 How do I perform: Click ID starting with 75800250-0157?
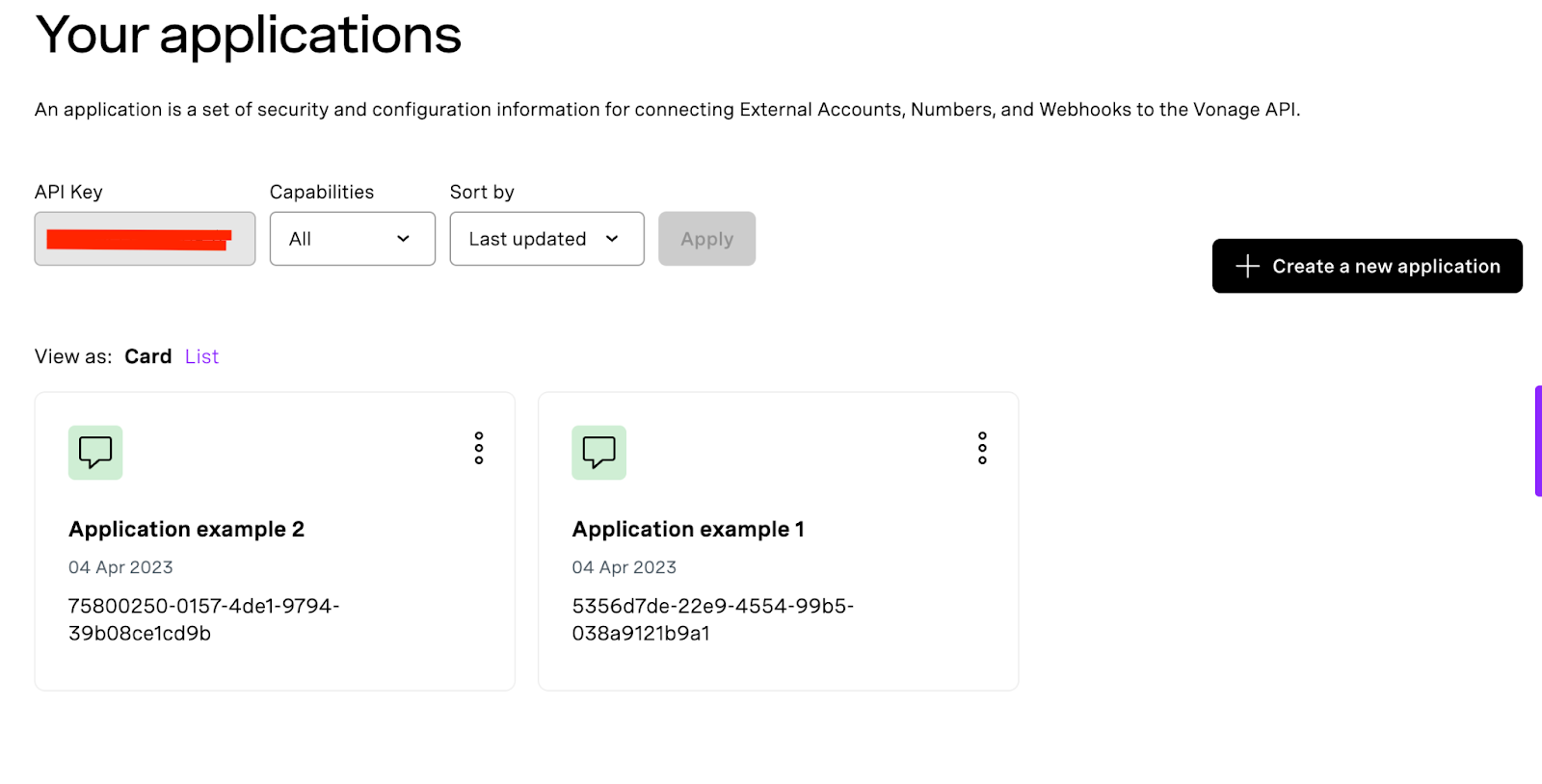pos(203,619)
